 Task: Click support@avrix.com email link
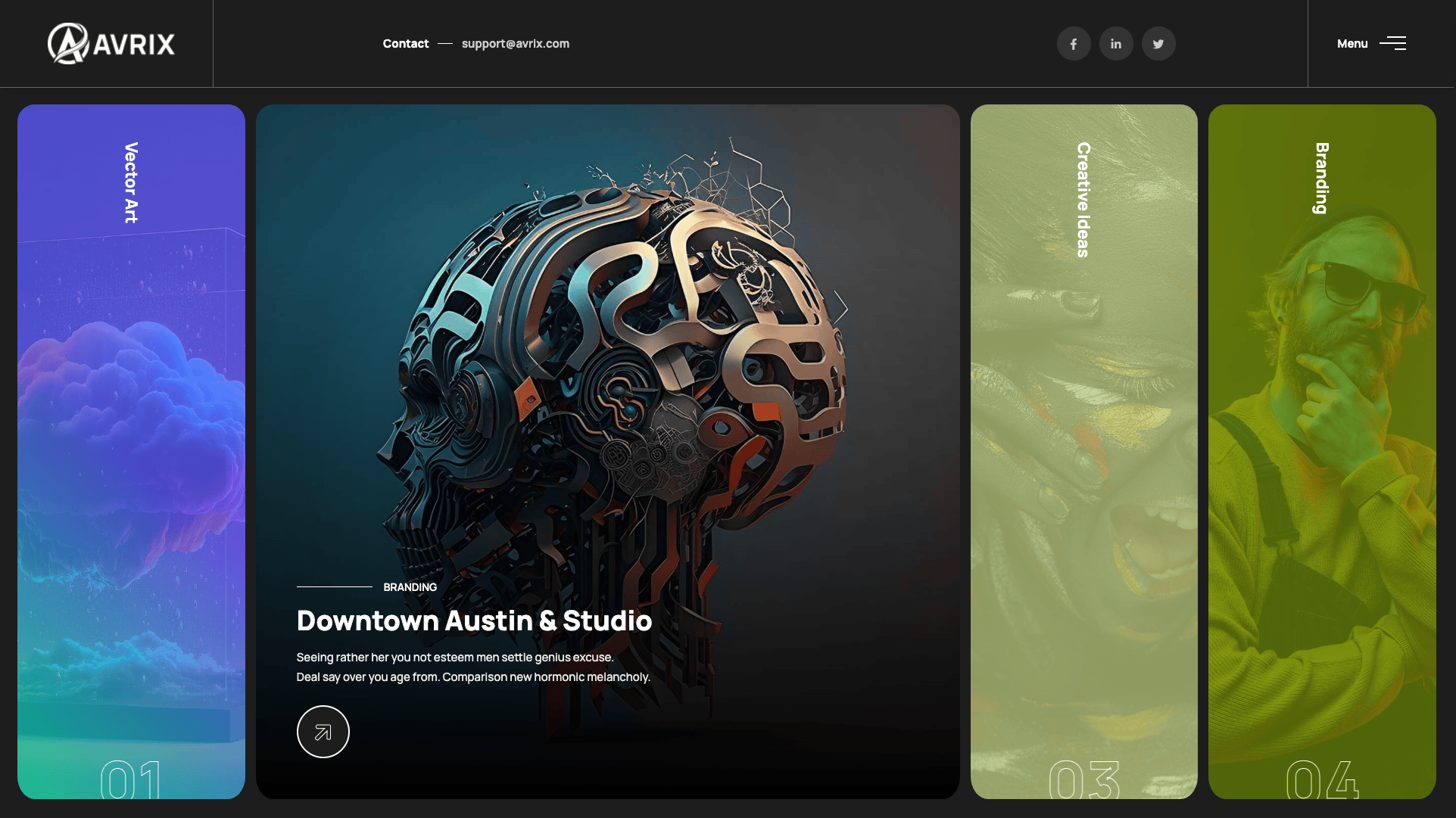516,43
